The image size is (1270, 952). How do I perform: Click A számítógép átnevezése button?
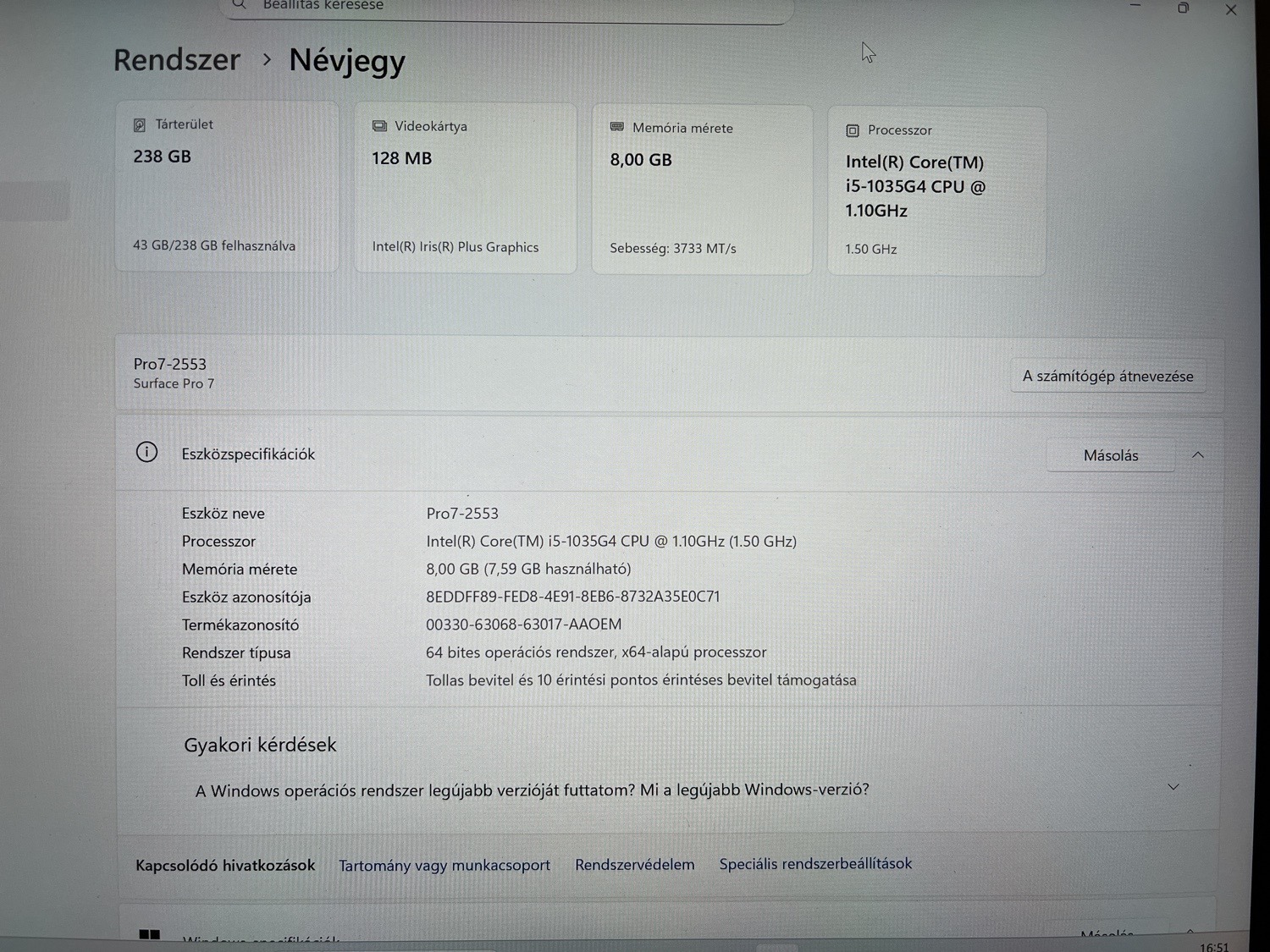[x=1107, y=376]
